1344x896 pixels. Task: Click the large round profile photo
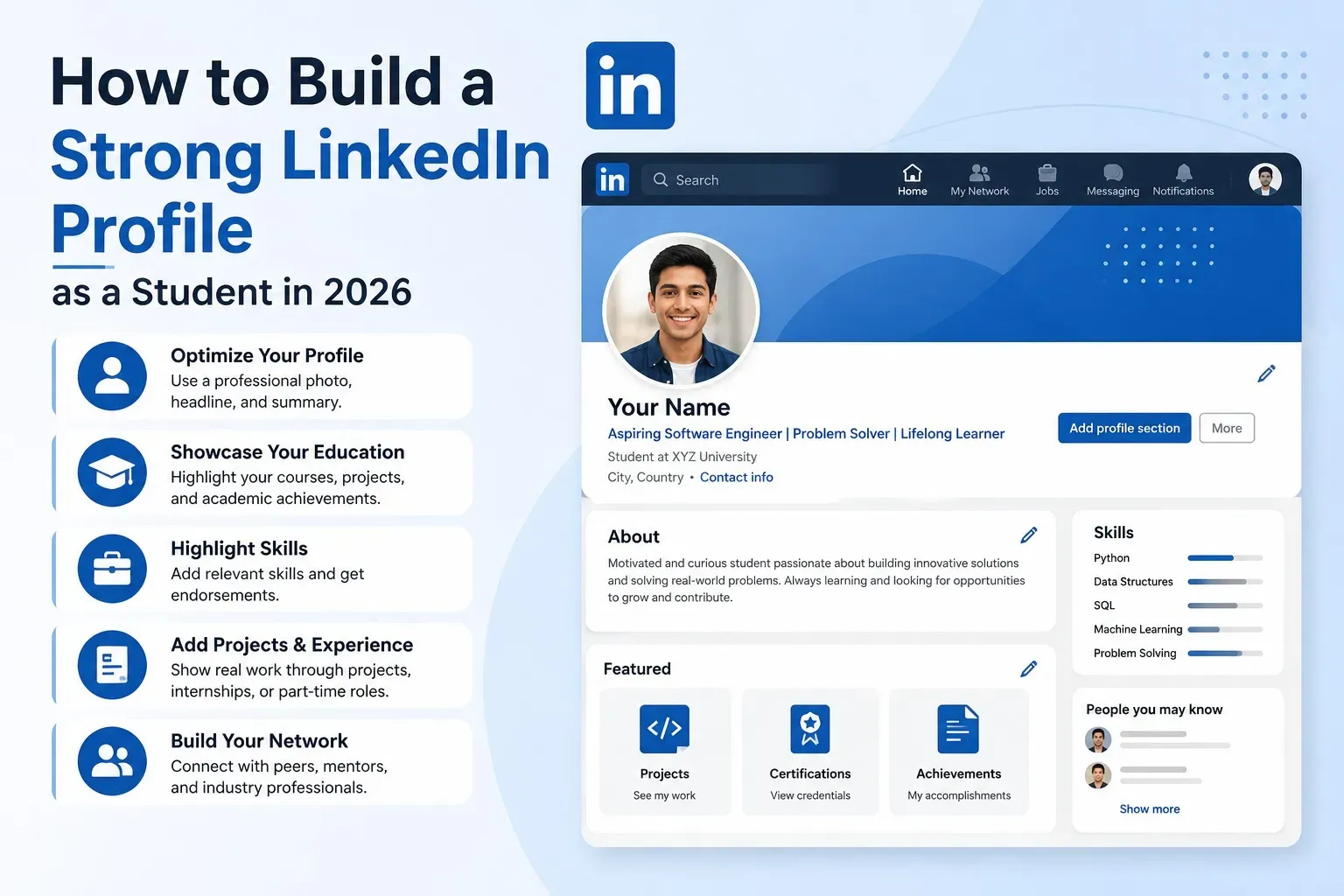tap(682, 310)
